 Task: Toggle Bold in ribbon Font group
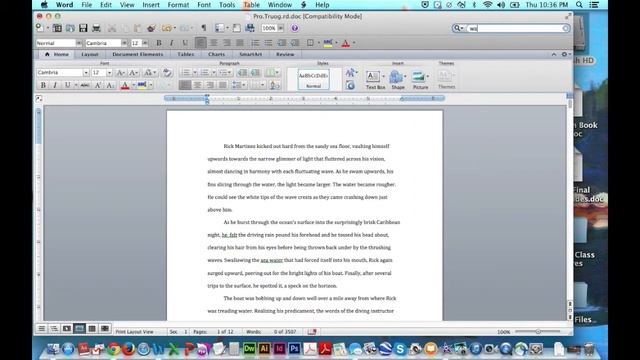[x=43, y=85]
